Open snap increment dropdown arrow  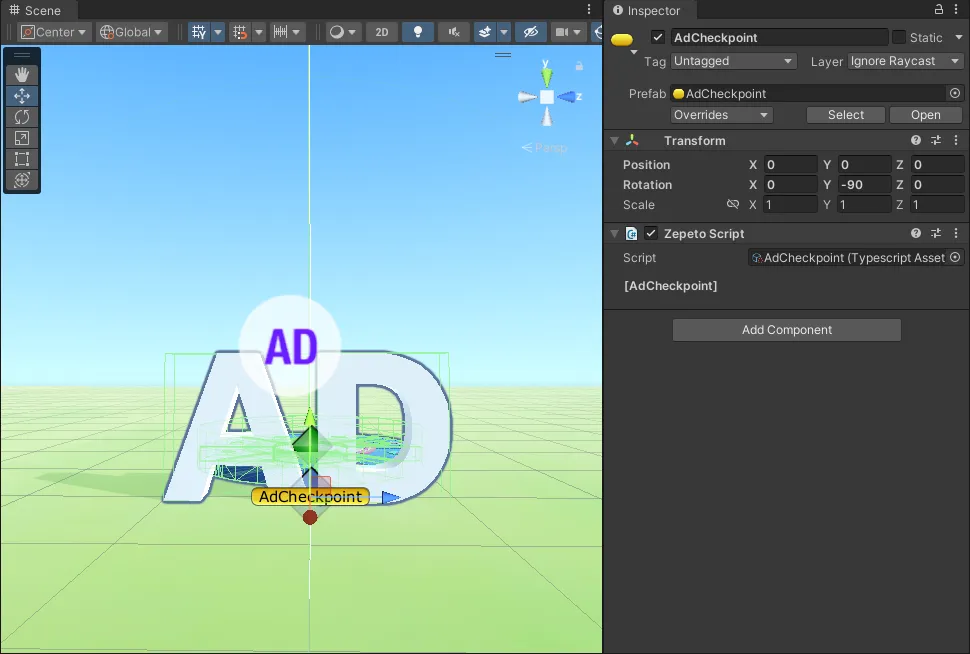point(296,32)
